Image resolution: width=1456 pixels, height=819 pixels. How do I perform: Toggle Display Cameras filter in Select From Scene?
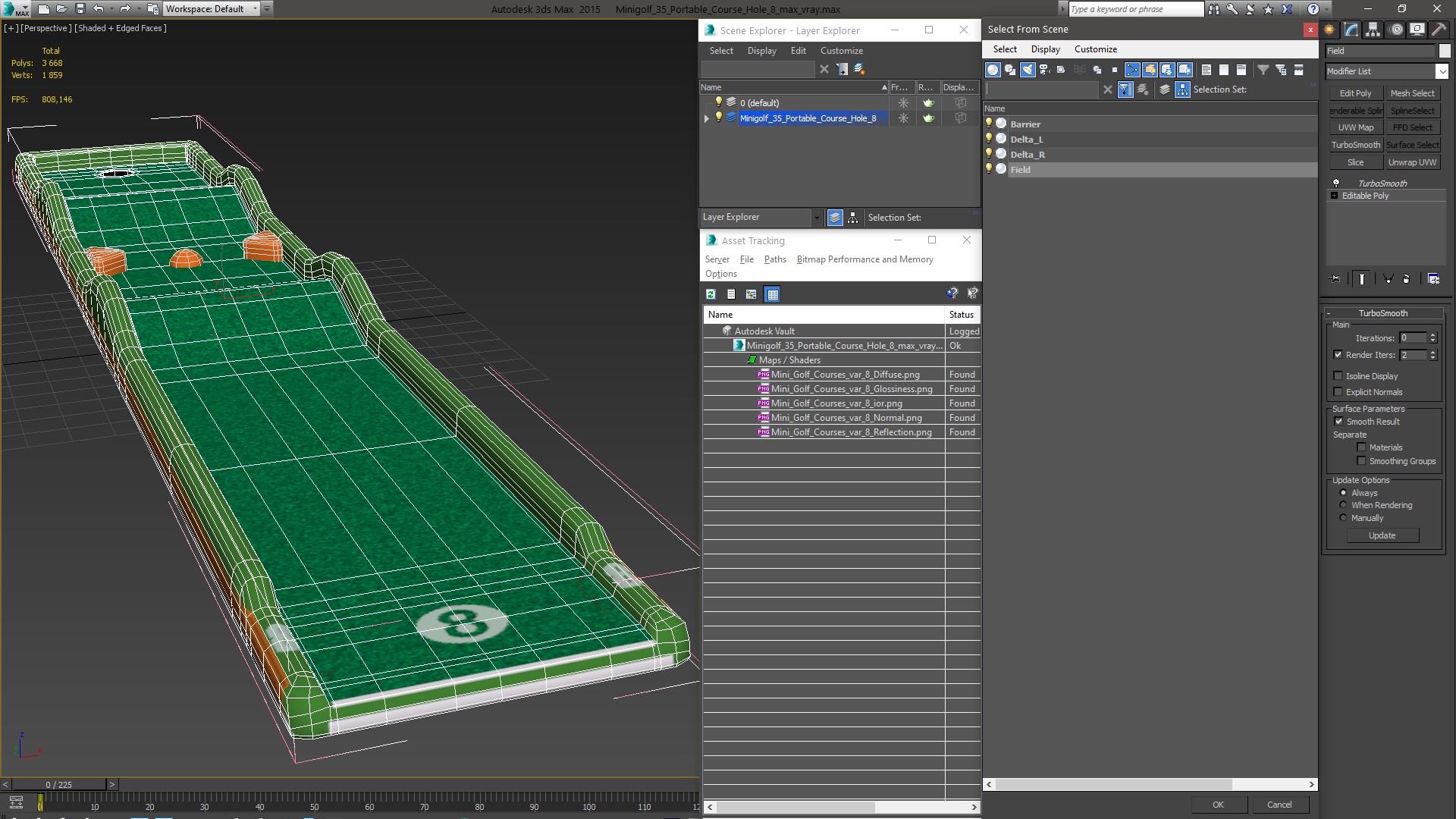click(1044, 70)
